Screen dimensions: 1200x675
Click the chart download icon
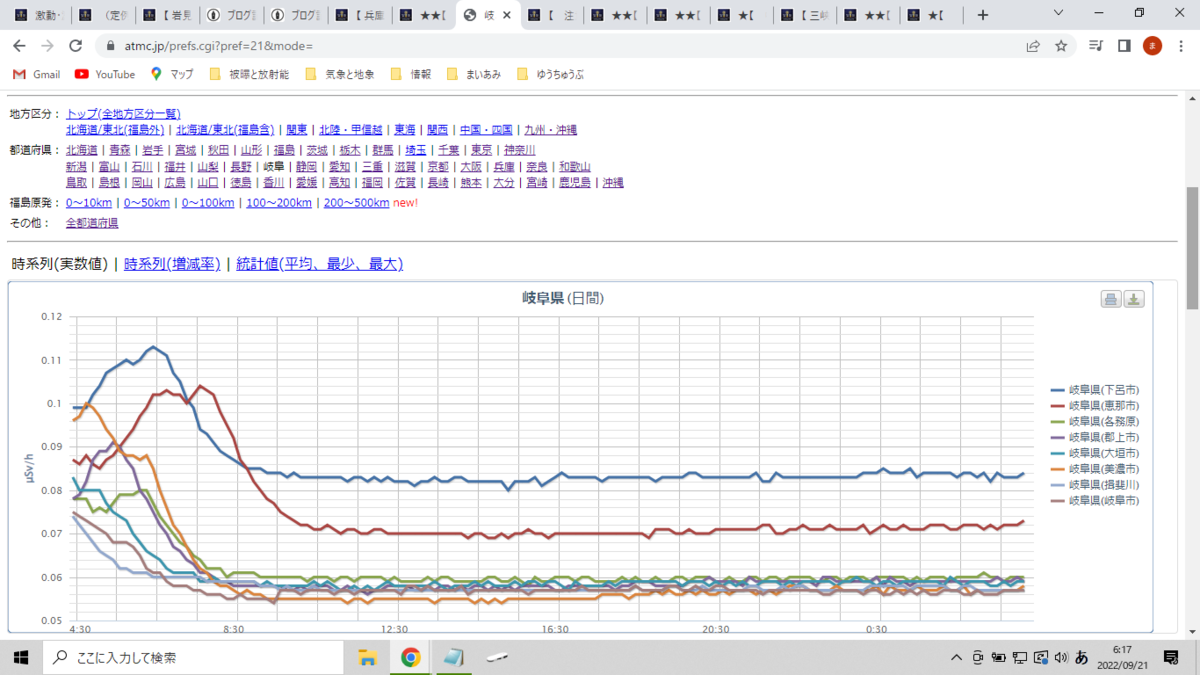1134,299
